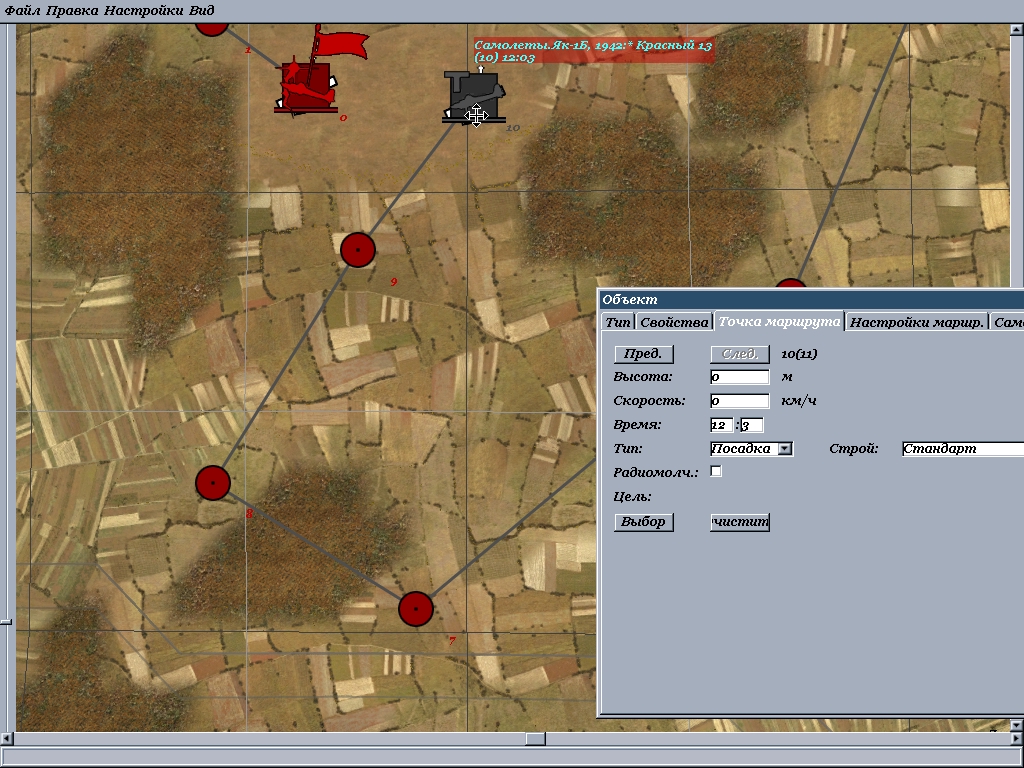This screenshot has height=768, width=1024.
Task: Select waypoint circle number 9 on the route
Action: [x=358, y=249]
